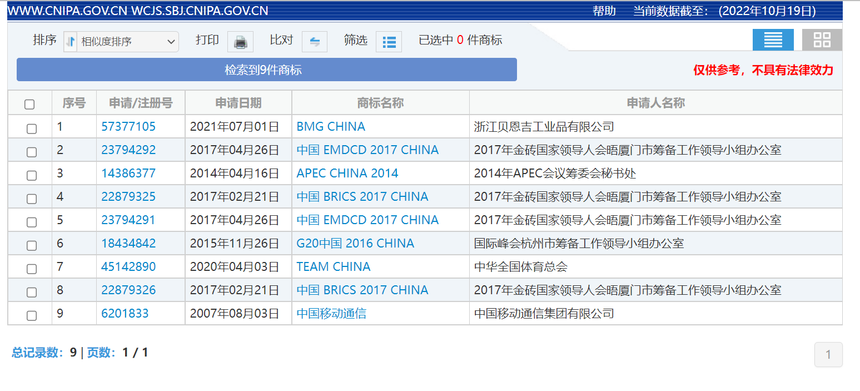Open 中国 EMDCD 2017 CHINA link in row 2

coord(367,150)
